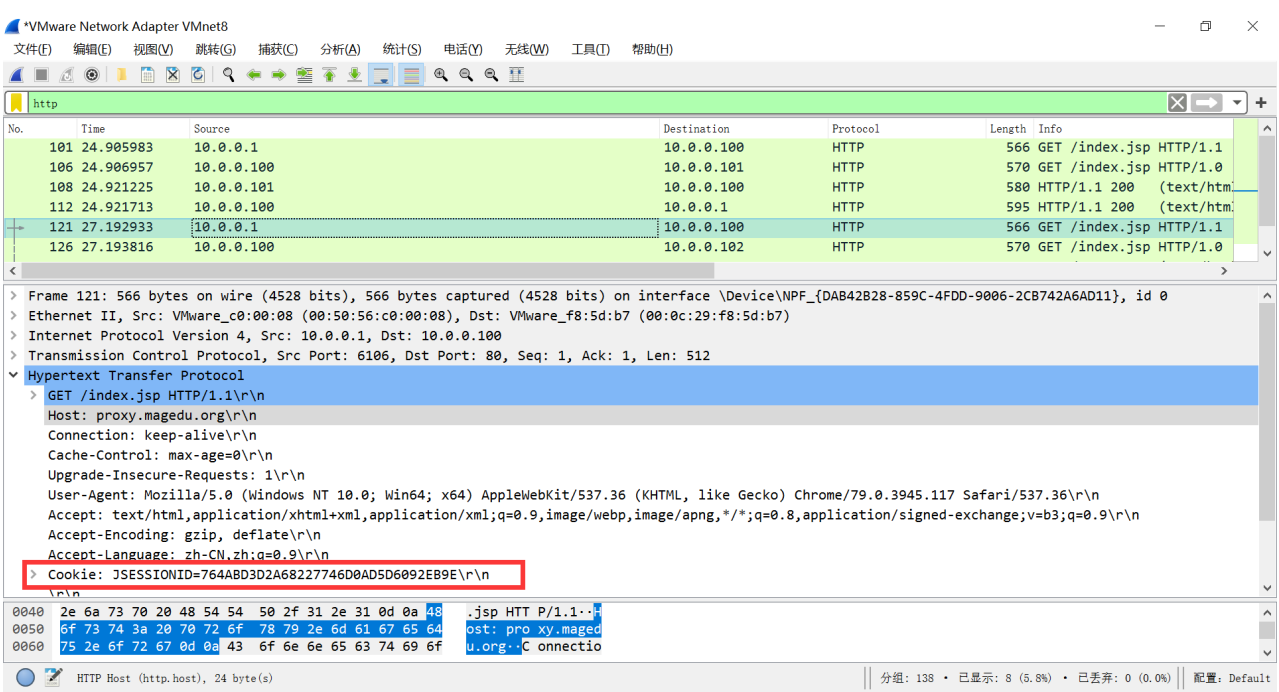Sort by the Length column header
Image resolution: width=1279 pixels, height=692 pixels.
point(1008,129)
